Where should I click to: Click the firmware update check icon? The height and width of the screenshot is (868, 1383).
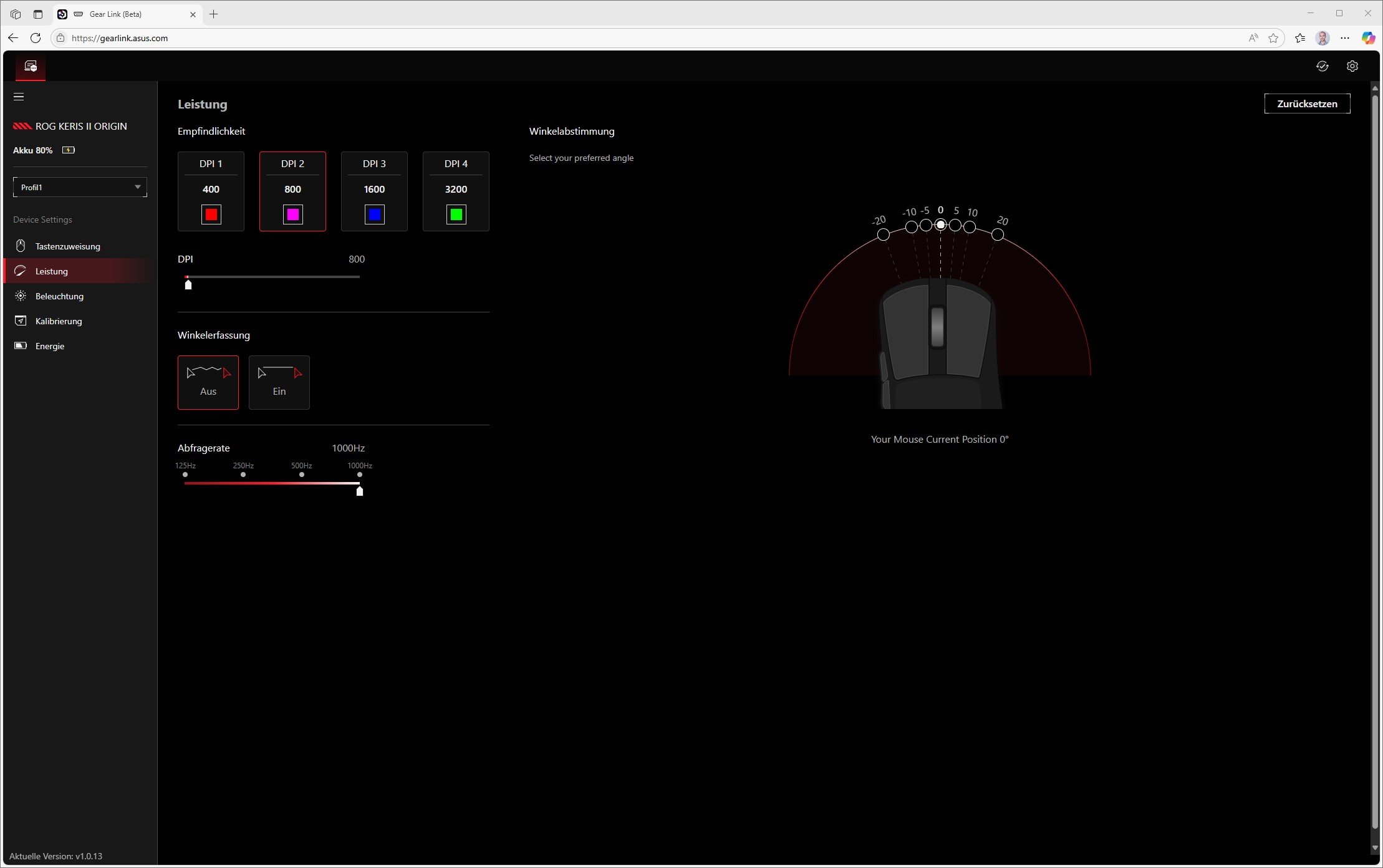[x=1322, y=66]
